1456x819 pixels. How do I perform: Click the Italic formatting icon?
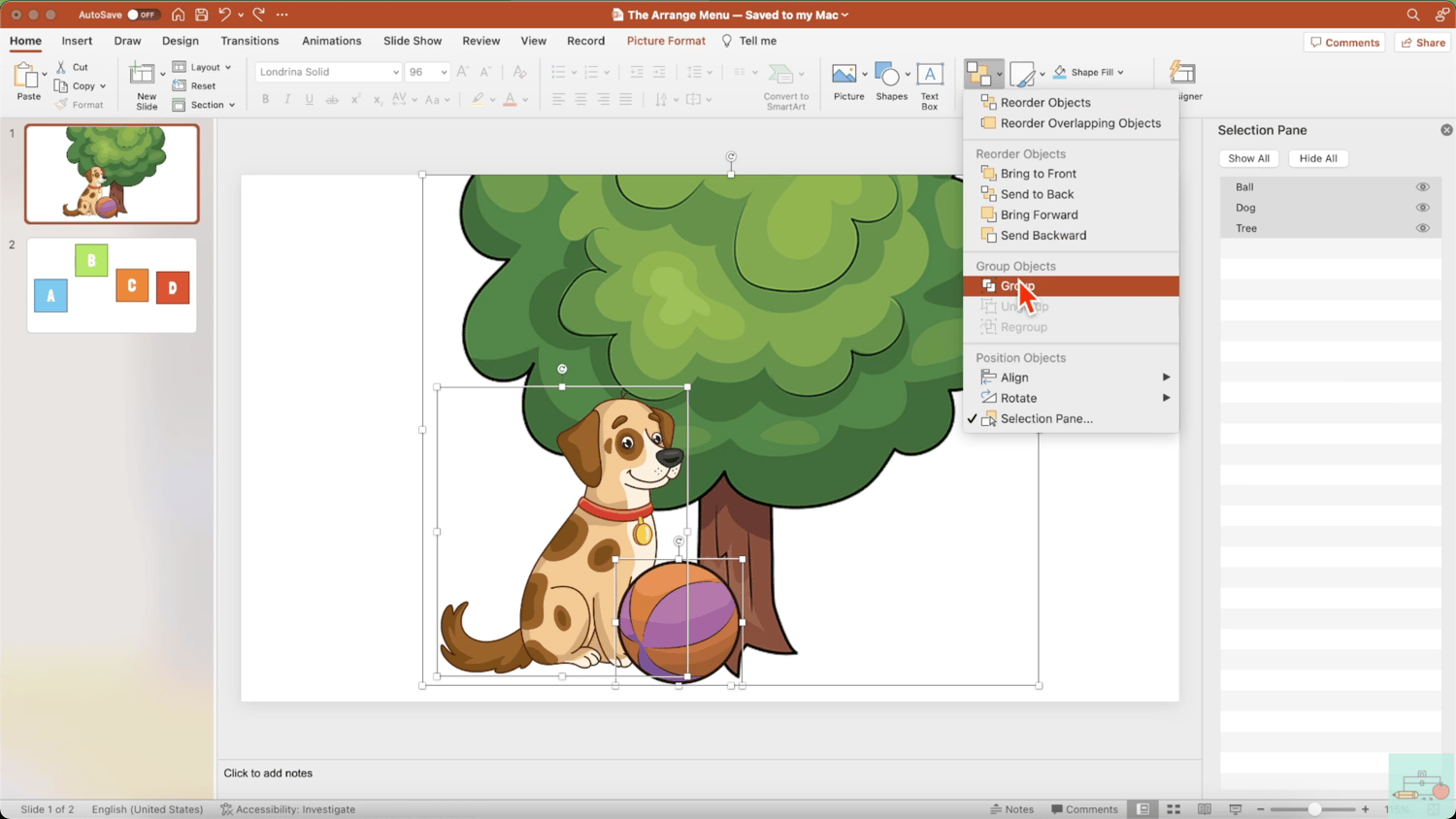pos(287,99)
